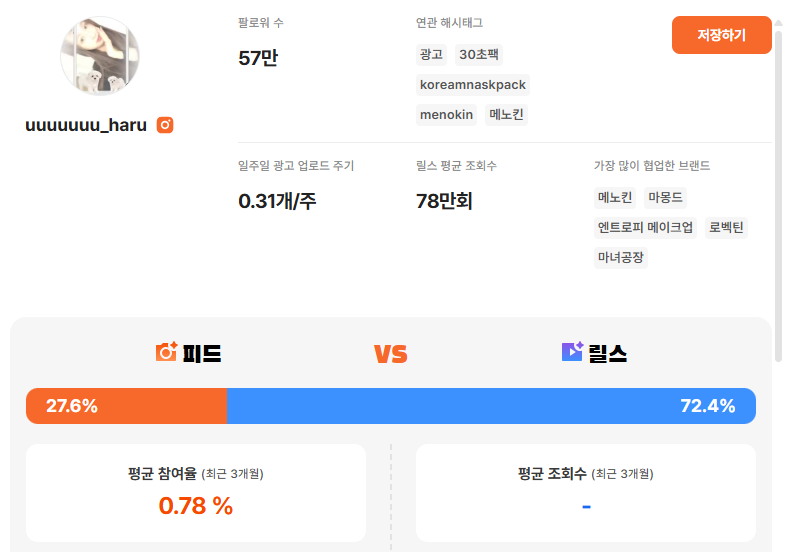This screenshot has height=552, width=792.
Task: Choose the 엔트로피 메이크업 brand tag
Action: coord(645,228)
